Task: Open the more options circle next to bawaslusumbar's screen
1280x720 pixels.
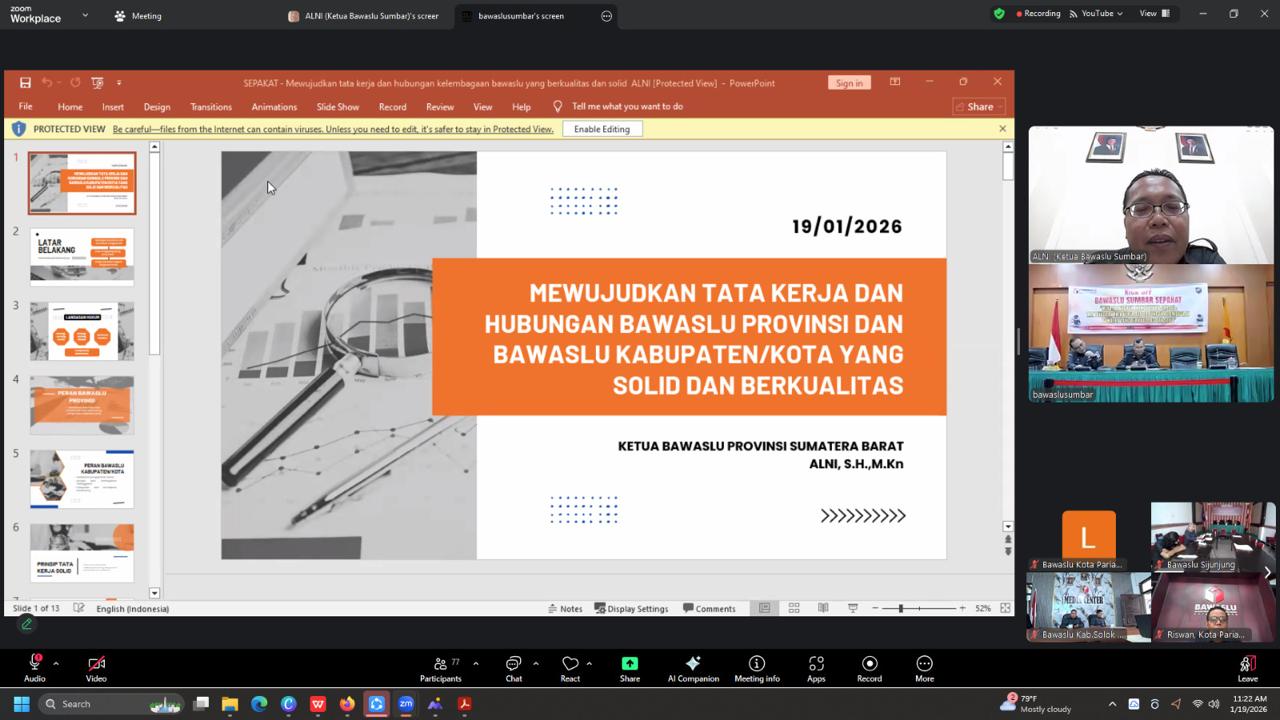Action: (606, 16)
